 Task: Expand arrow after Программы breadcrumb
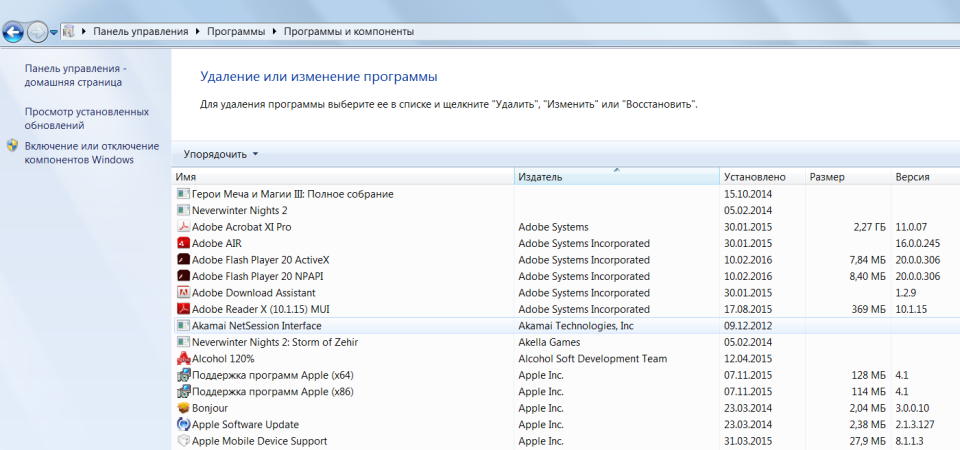274,31
